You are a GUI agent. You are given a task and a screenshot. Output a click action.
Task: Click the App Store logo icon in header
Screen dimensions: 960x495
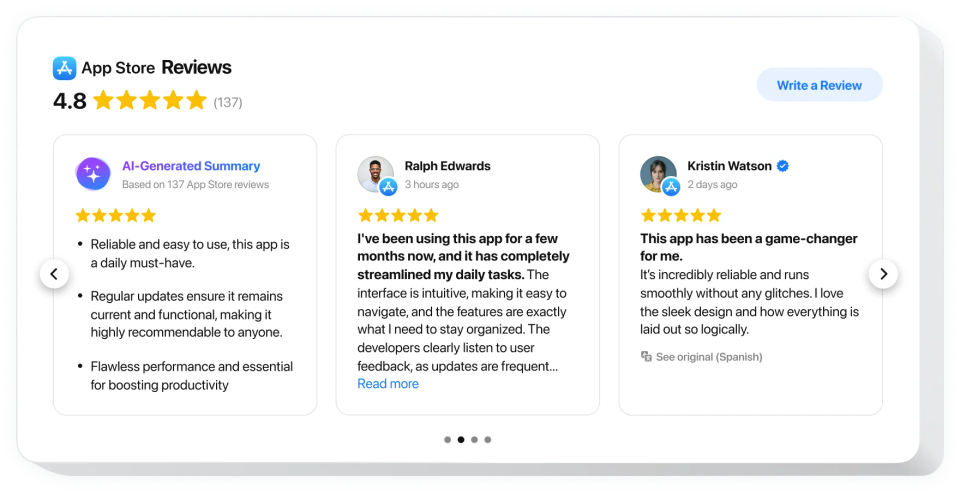point(64,68)
